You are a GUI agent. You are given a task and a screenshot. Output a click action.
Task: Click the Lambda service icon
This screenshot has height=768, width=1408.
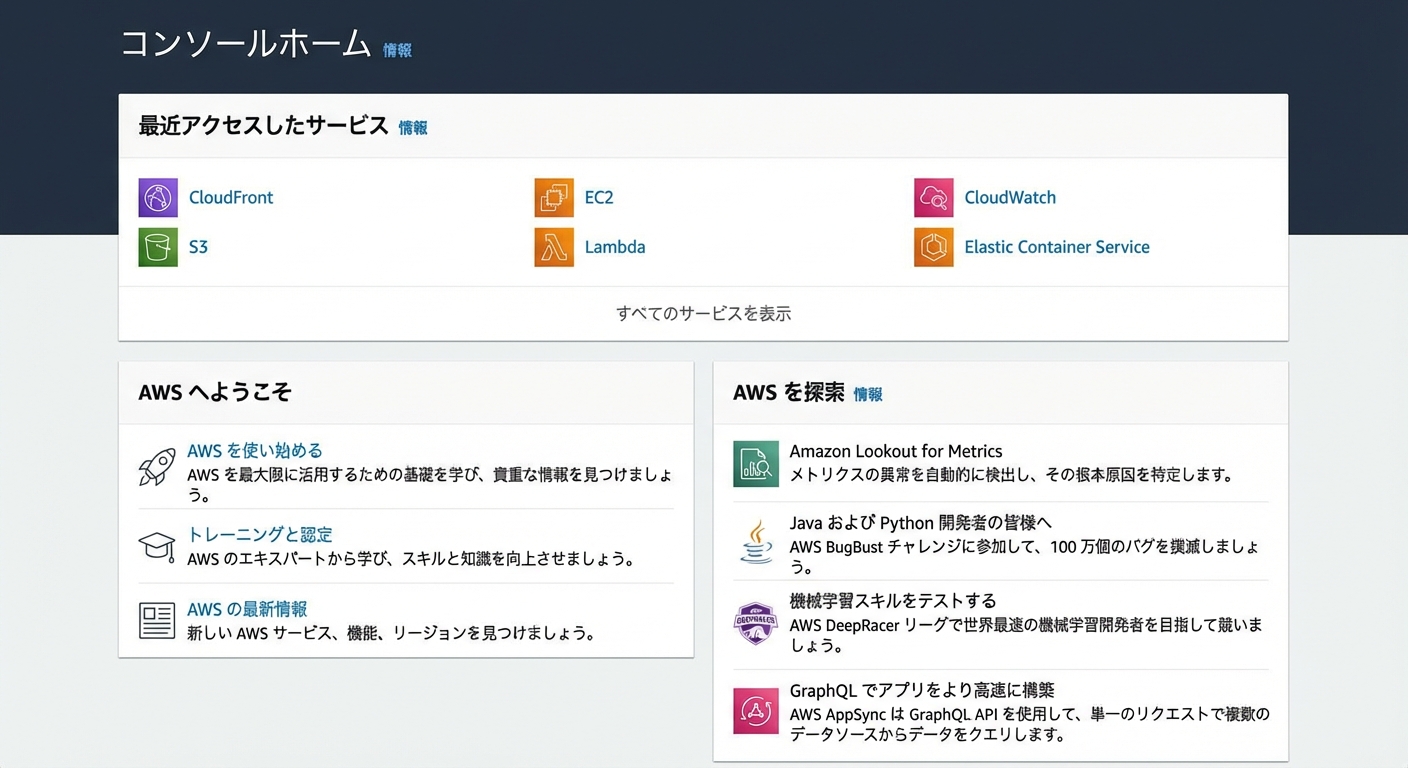(554, 247)
